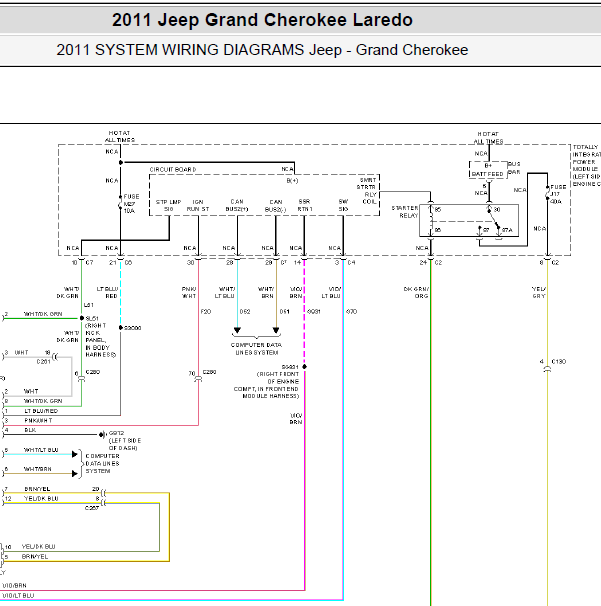The height and width of the screenshot is (606, 601).
Task: Select the "G912" ground label
Action: 117,433
